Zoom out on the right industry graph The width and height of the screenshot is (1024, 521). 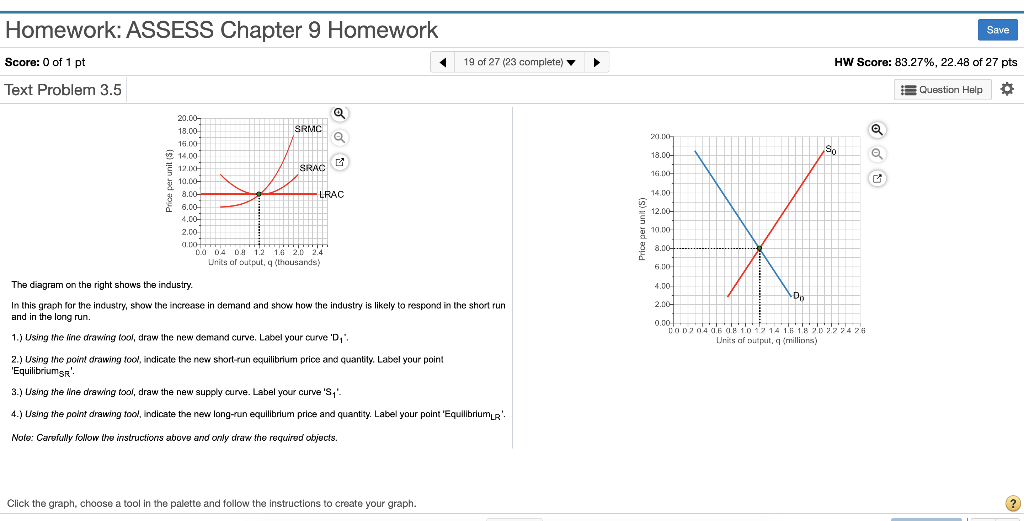[878, 154]
